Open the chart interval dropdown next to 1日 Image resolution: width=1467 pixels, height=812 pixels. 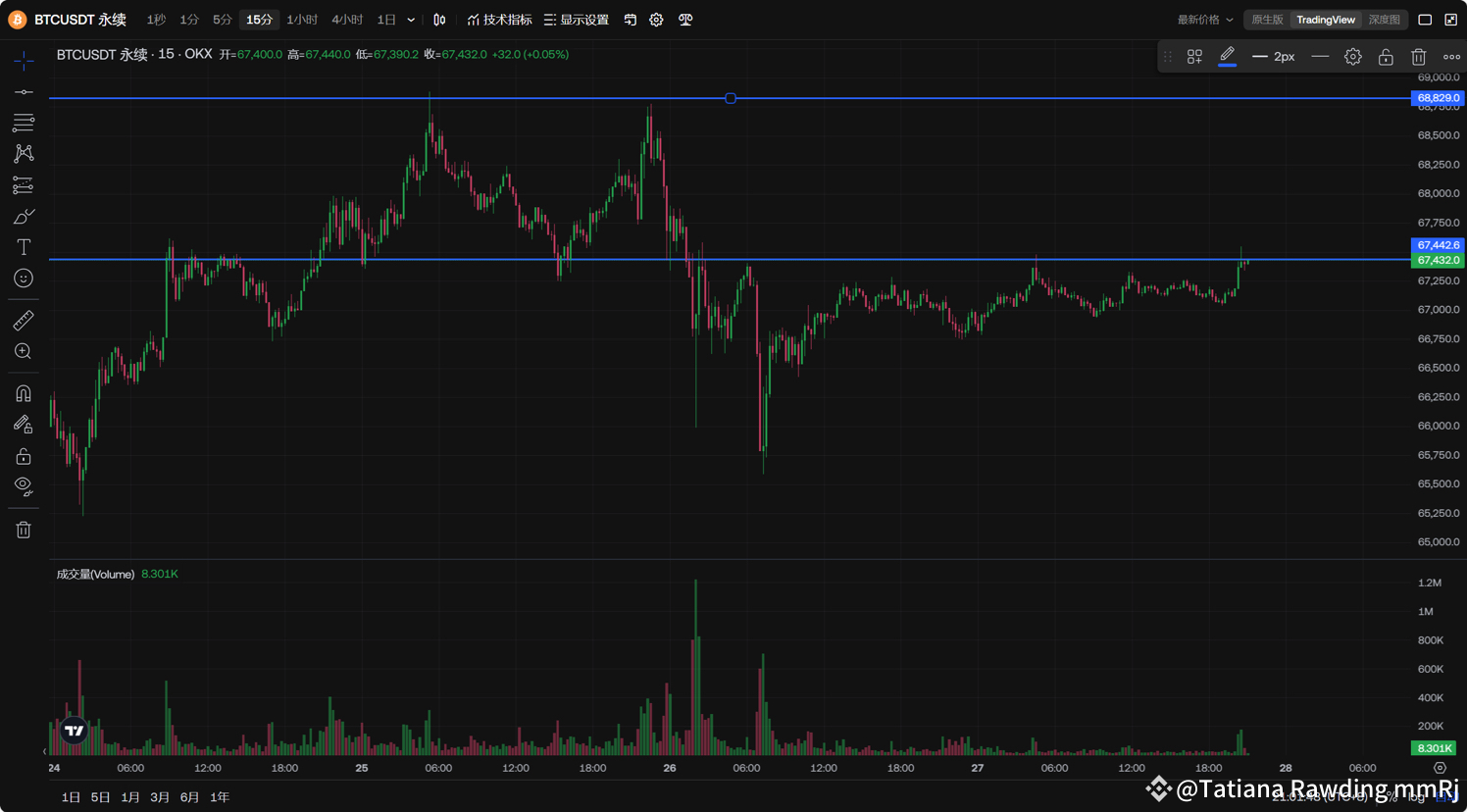tap(411, 19)
